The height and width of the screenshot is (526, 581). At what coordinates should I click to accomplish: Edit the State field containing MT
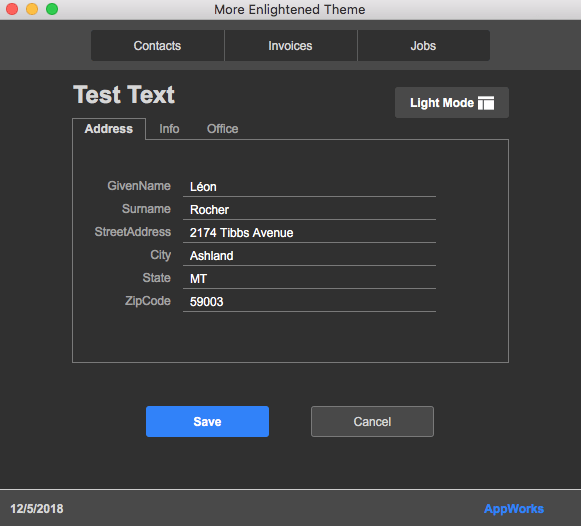(x=309, y=279)
